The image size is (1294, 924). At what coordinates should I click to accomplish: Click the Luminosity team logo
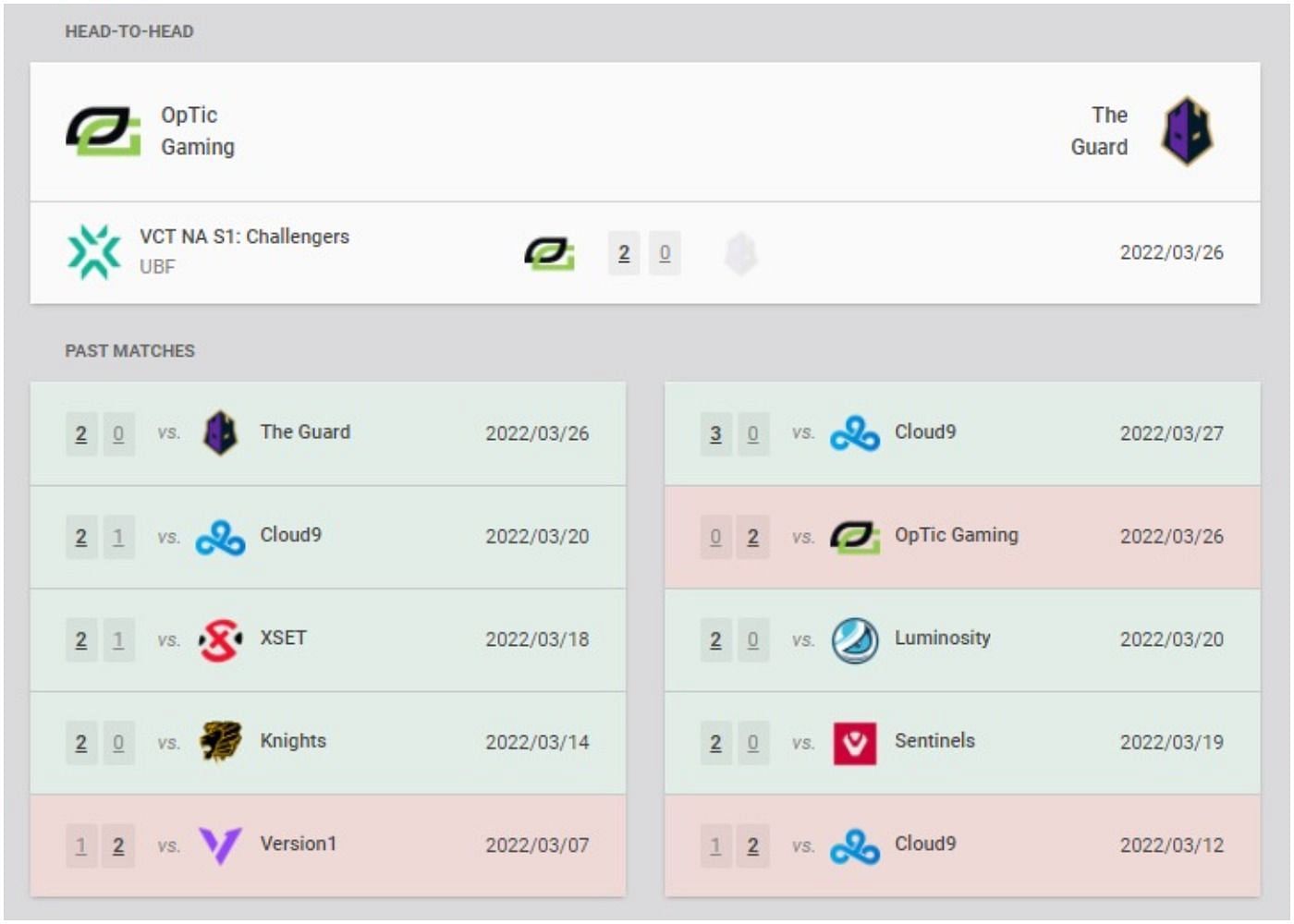[x=855, y=640]
